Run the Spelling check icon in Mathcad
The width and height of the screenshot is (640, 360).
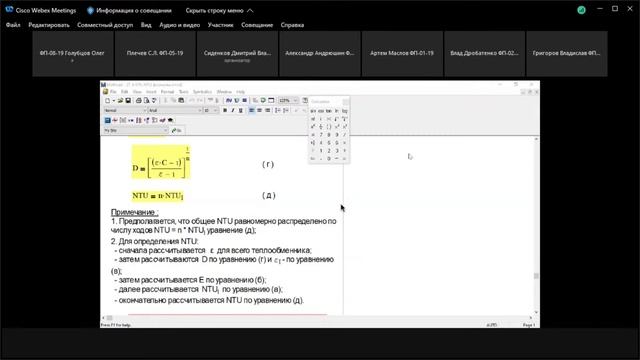point(154,100)
